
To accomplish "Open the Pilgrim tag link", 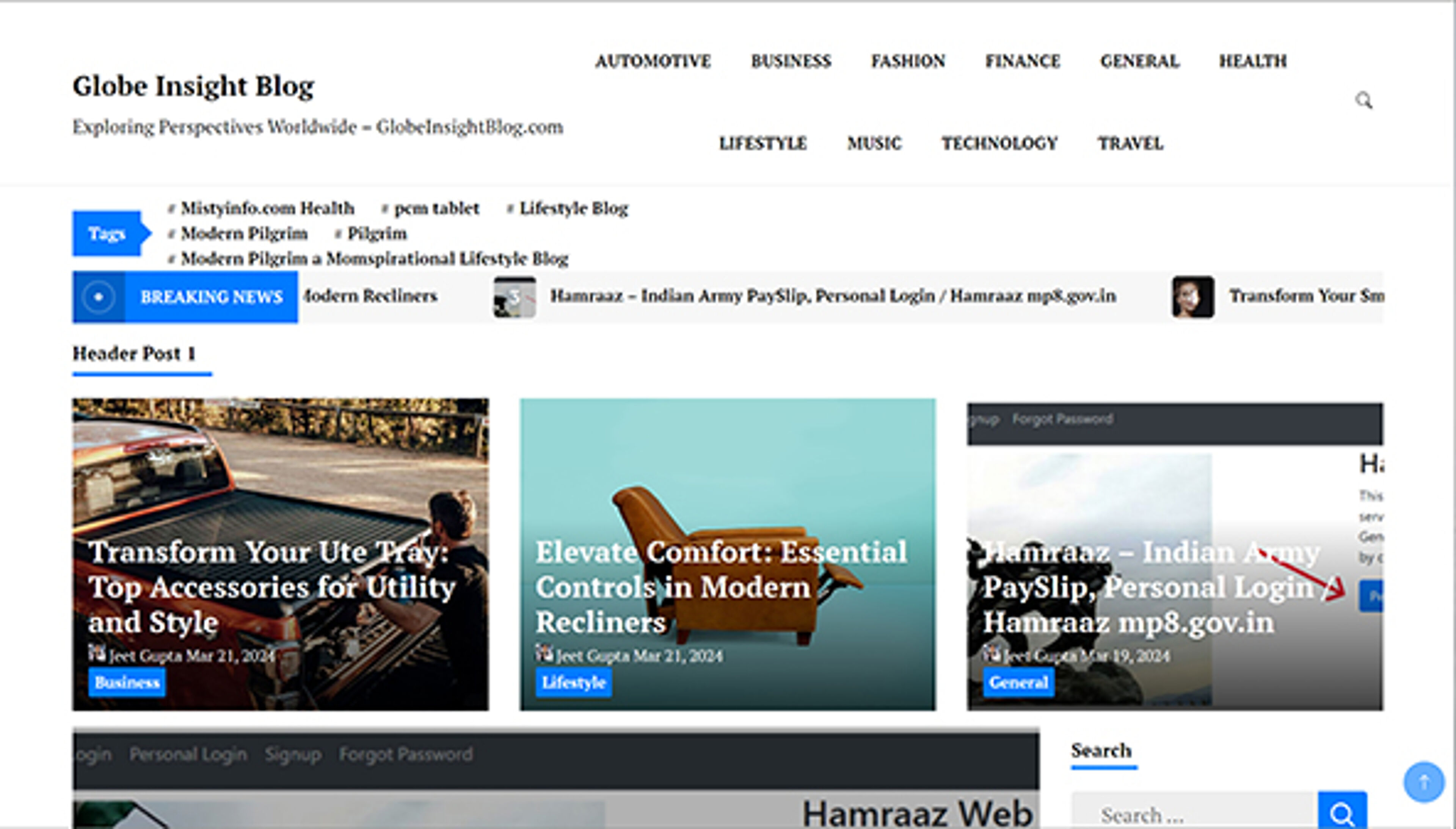I will pyautogui.click(x=377, y=234).
